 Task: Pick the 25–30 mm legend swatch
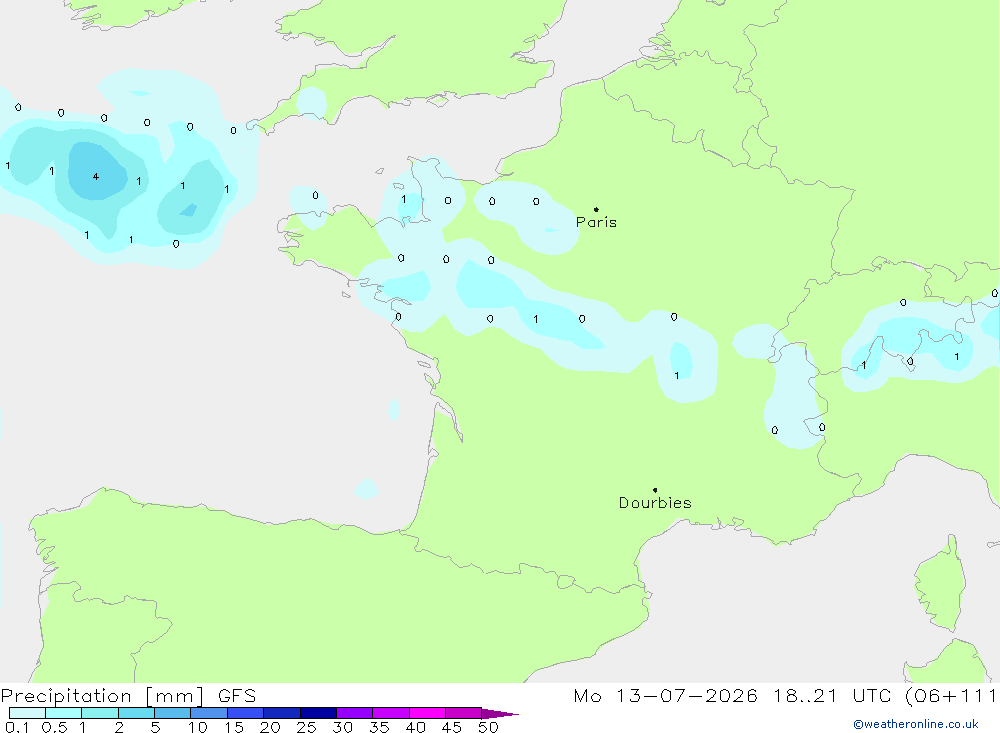pos(318,713)
